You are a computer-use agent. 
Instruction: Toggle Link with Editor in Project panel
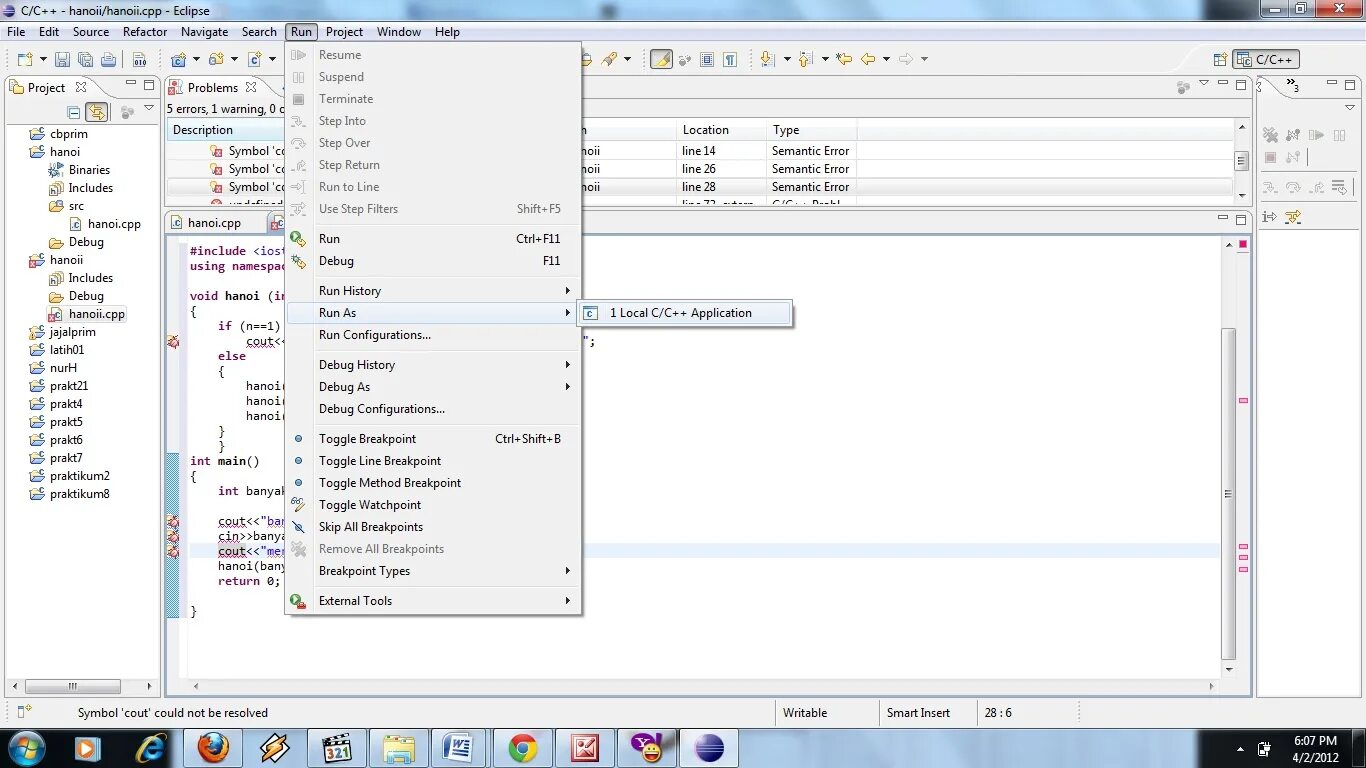pos(97,112)
